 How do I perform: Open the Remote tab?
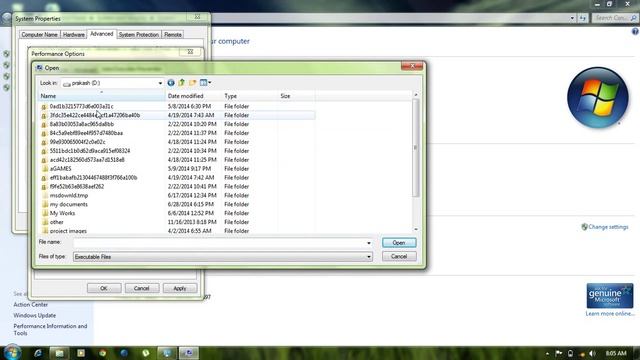coord(173,35)
